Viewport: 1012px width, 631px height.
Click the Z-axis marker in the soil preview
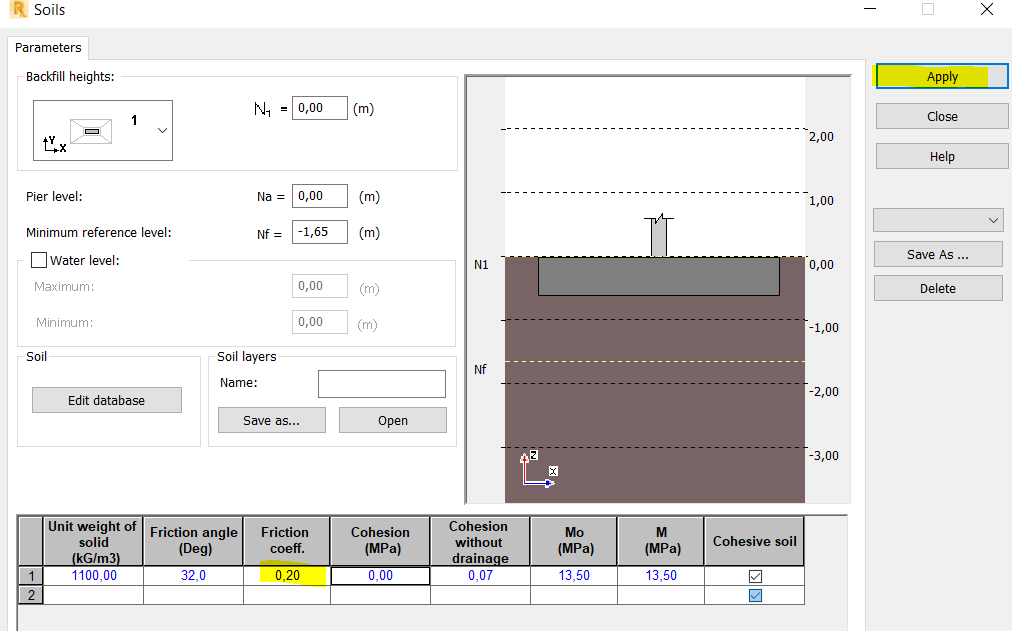534,455
